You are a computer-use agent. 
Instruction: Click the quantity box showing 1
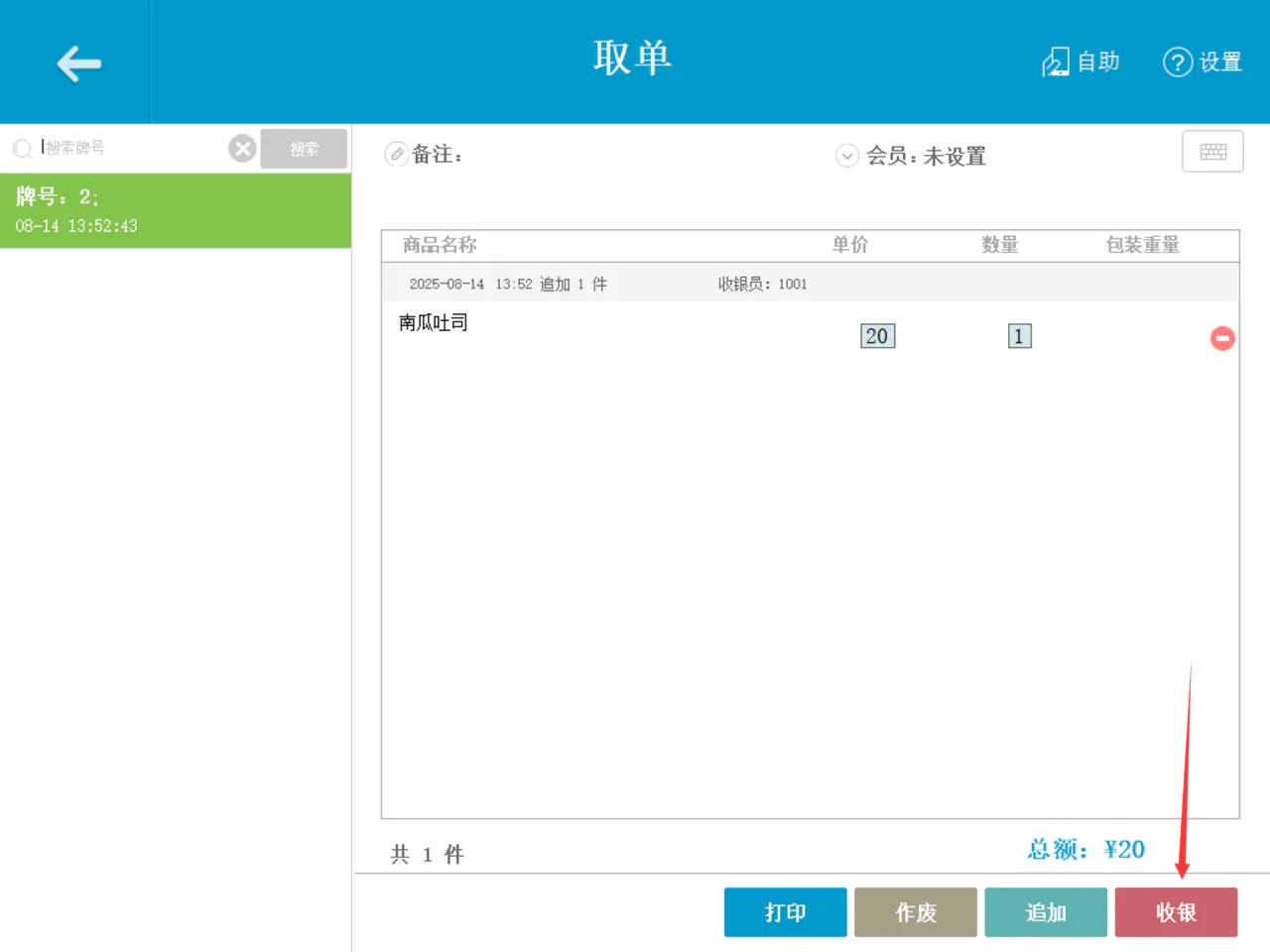coord(1019,336)
